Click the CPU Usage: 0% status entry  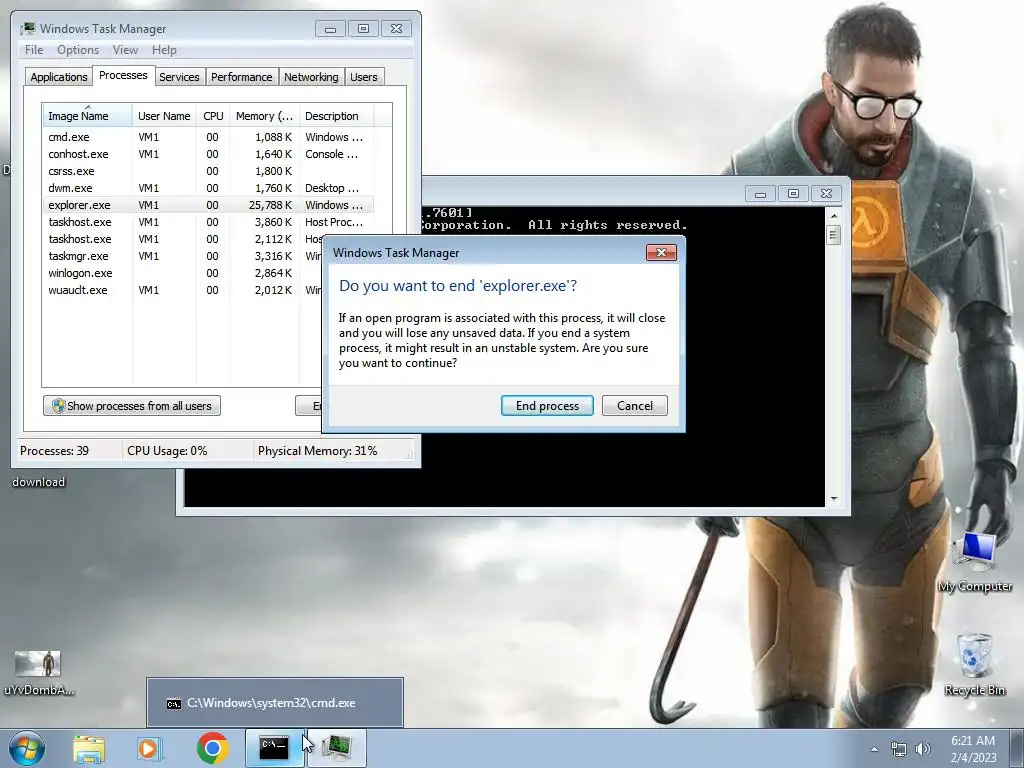point(167,451)
